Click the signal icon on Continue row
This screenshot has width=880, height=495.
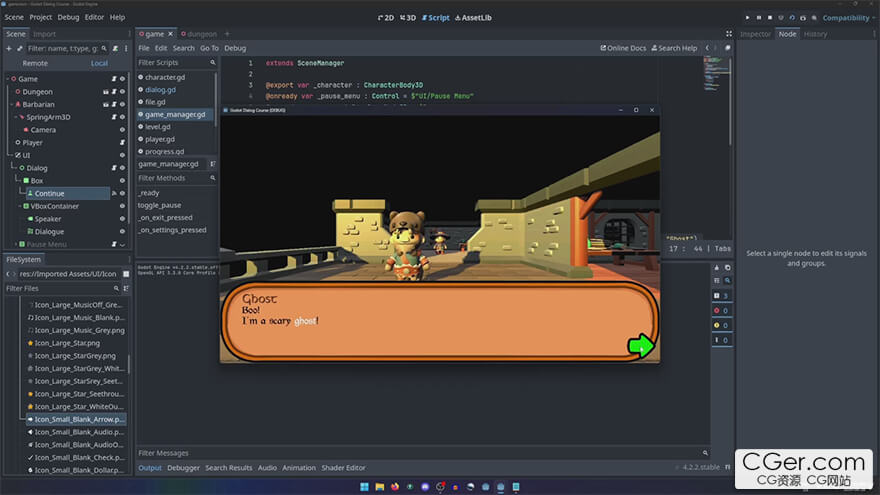114,193
